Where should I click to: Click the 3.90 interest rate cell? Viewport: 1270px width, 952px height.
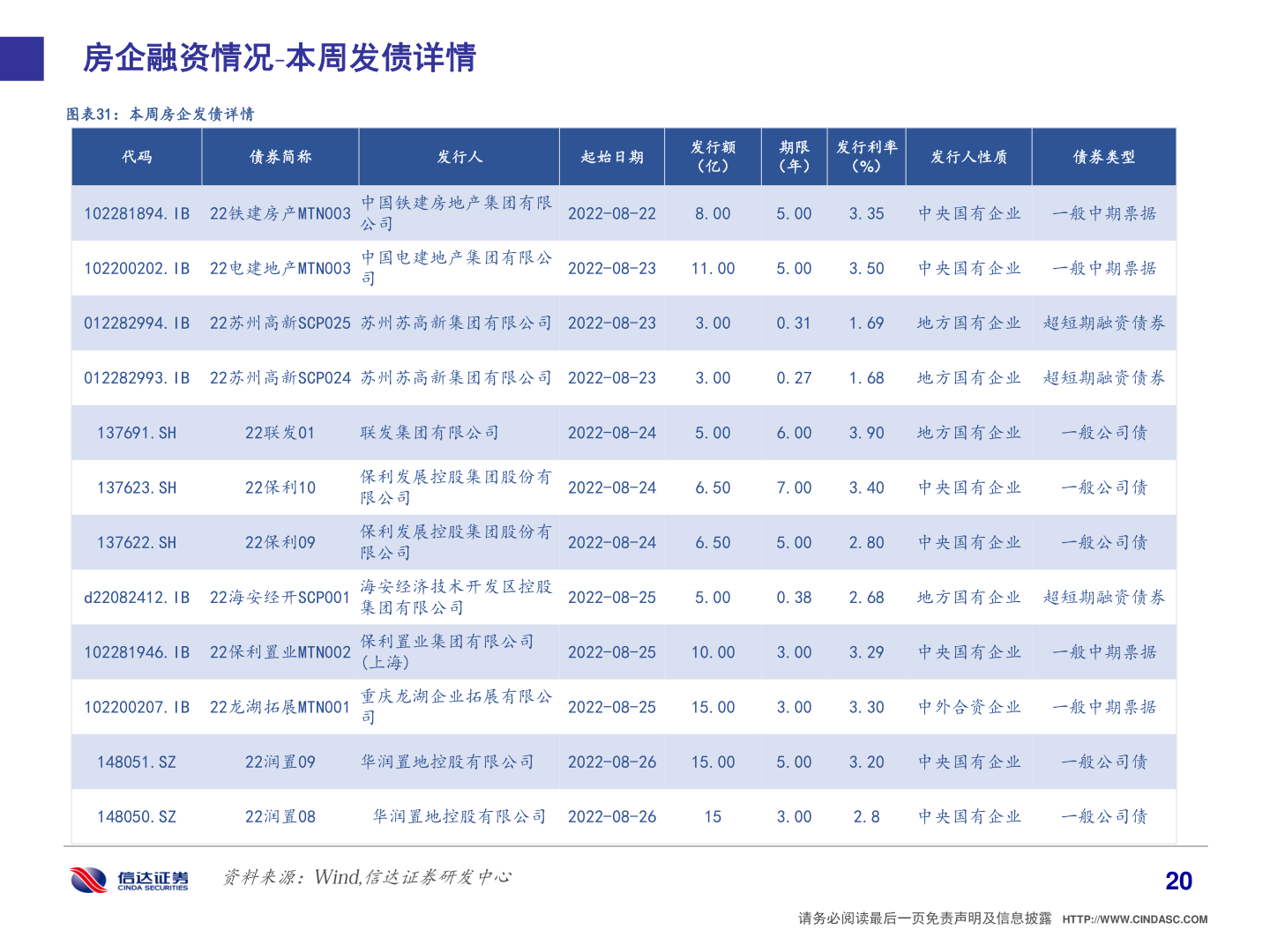coord(867,433)
